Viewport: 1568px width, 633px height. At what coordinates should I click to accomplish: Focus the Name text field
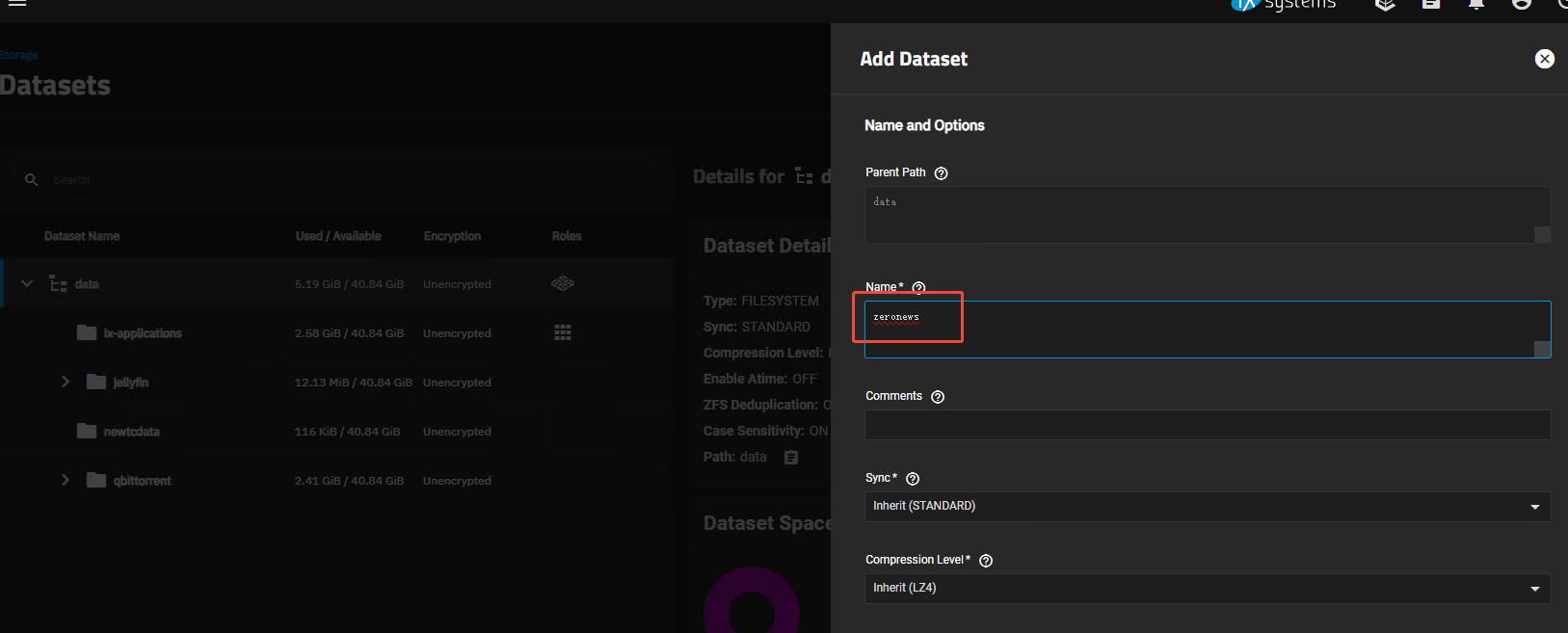pyautogui.click(x=1208, y=330)
